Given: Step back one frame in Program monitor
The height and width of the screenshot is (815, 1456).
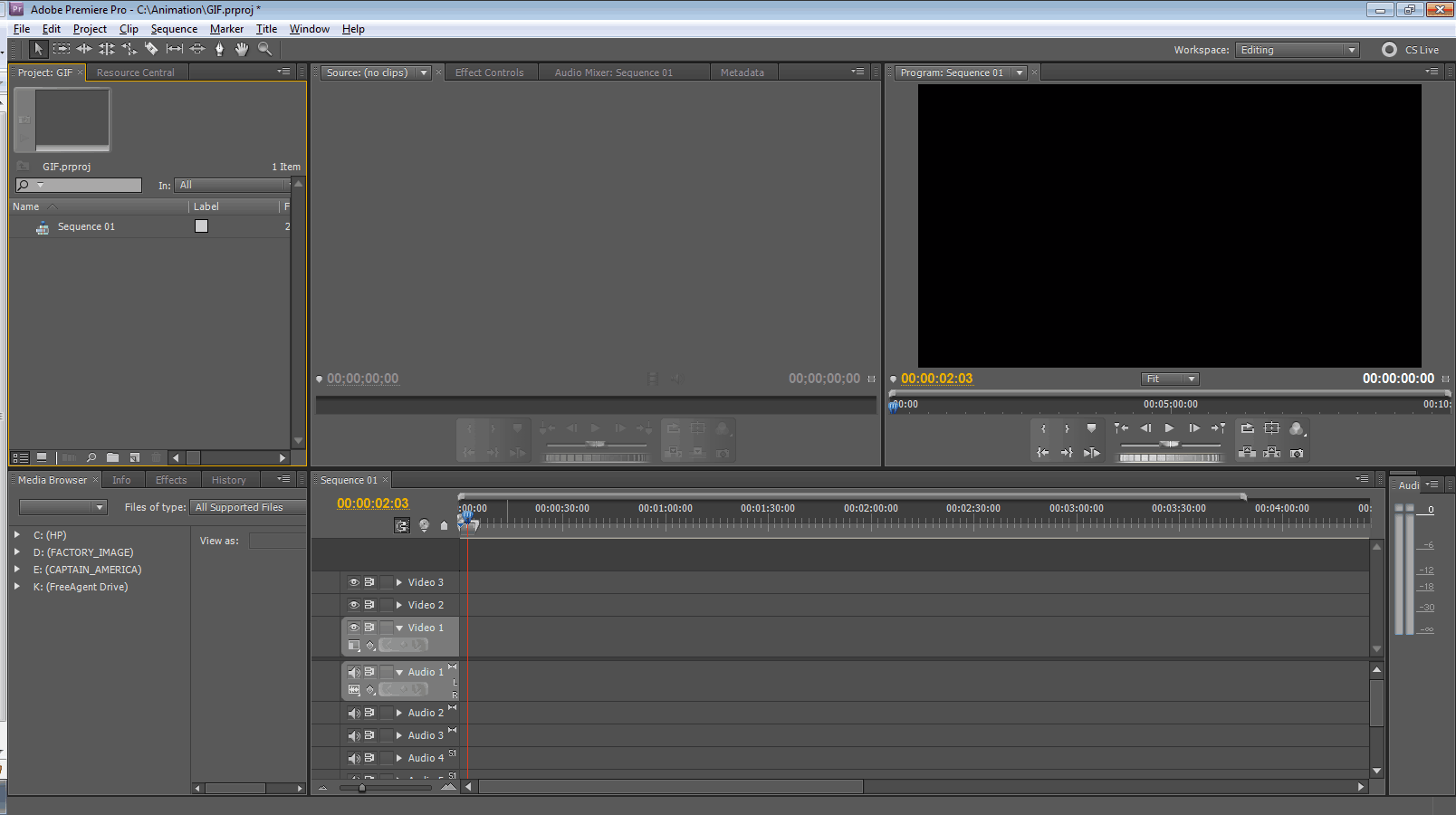Looking at the screenshot, I should pos(1145,428).
